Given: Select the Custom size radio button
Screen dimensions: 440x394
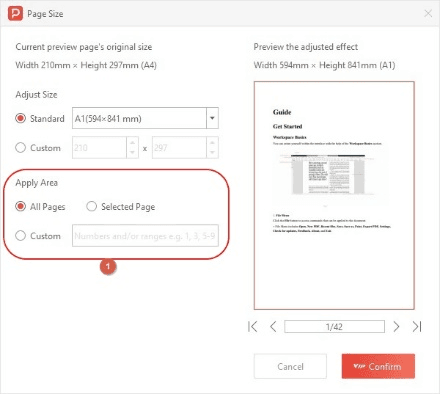Looking at the screenshot, I should point(21,148).
